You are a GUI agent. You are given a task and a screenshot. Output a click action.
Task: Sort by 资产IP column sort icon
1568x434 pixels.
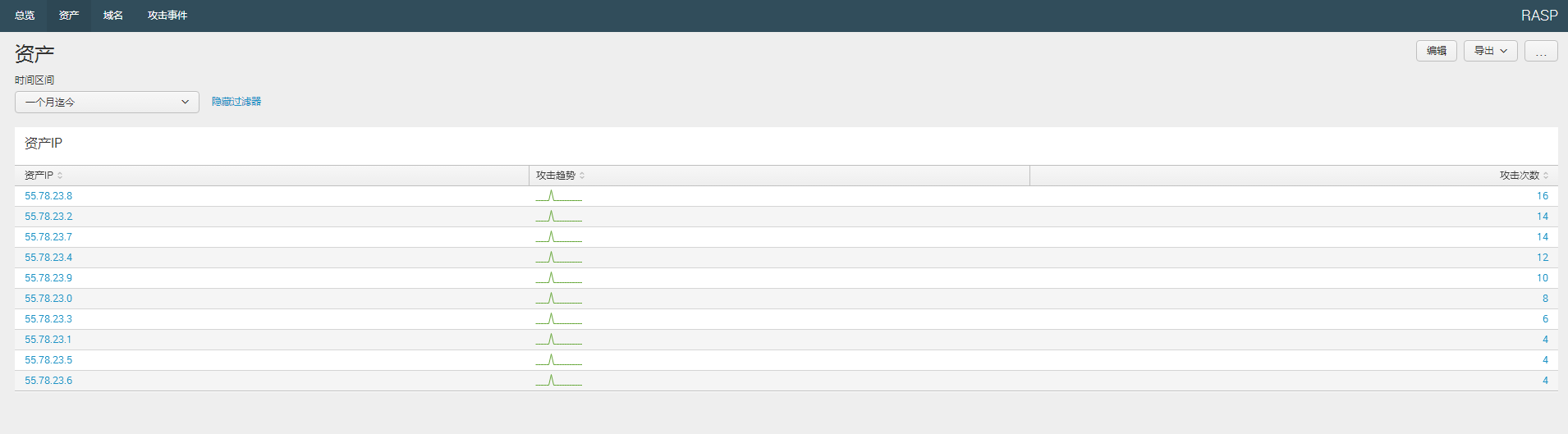[x=60, y=176]
